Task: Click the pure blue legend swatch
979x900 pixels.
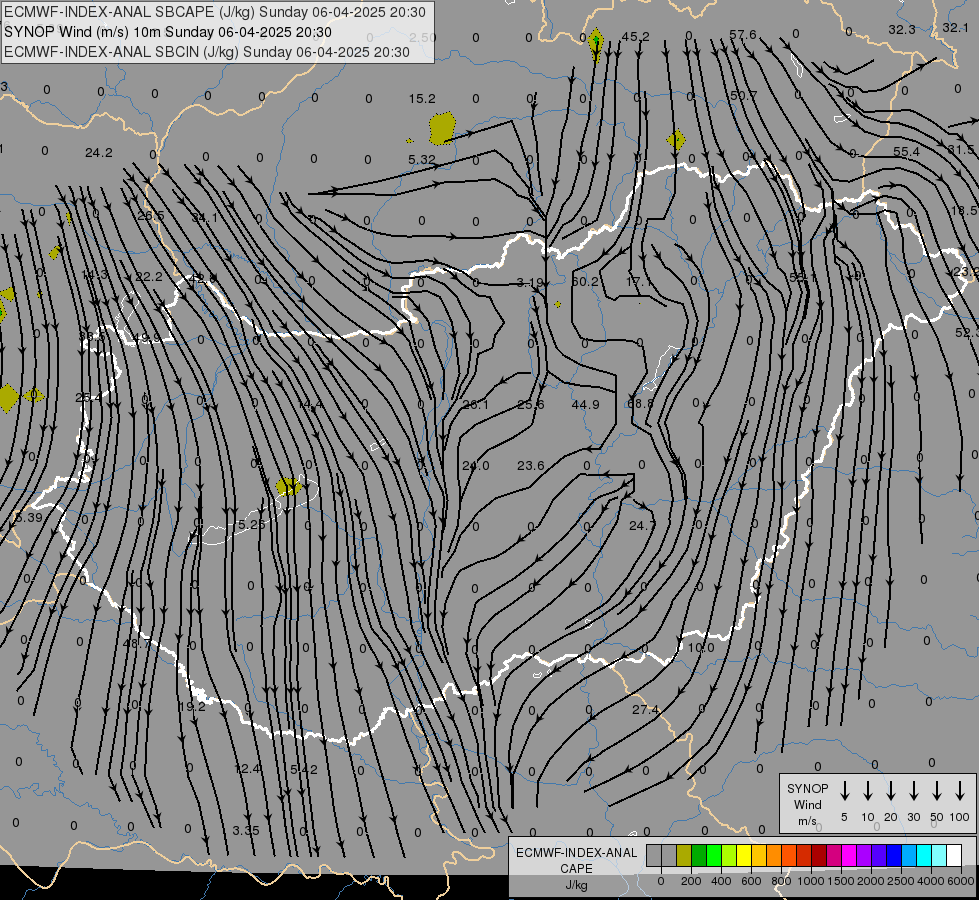Action: pos(894,855)
